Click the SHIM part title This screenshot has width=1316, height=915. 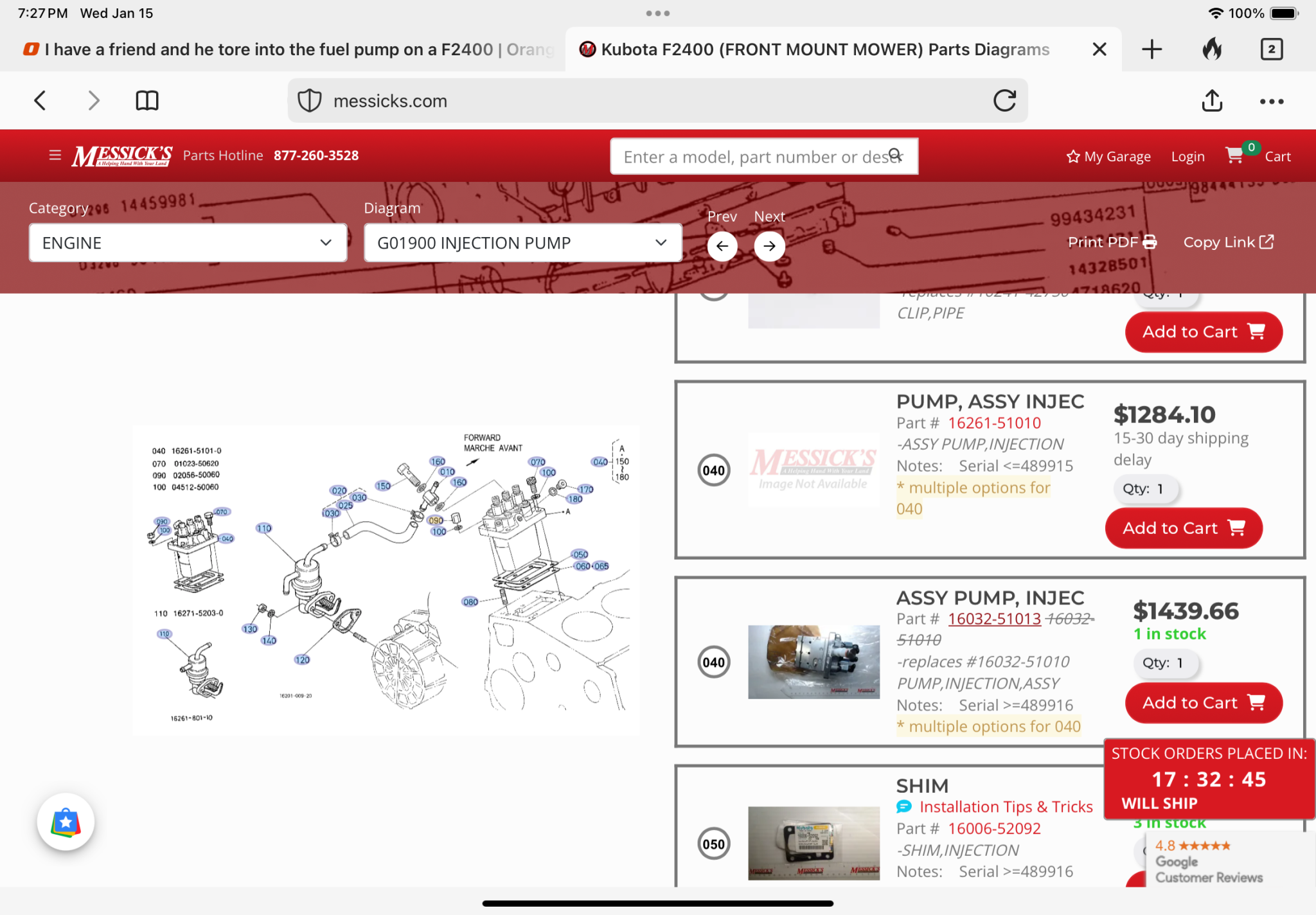[x=922, y=786]
